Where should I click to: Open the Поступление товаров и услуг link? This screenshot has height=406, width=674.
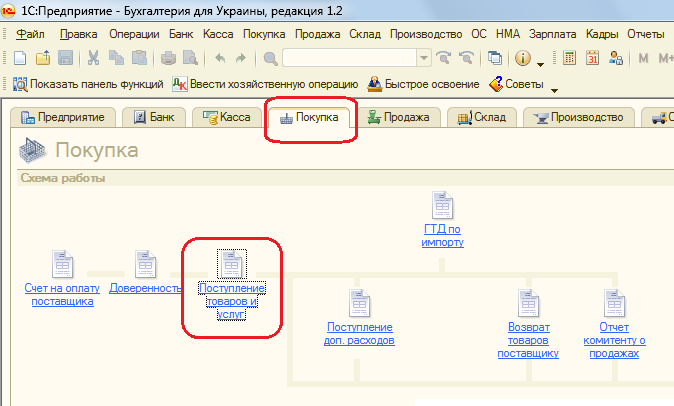(x=232, y=301)
